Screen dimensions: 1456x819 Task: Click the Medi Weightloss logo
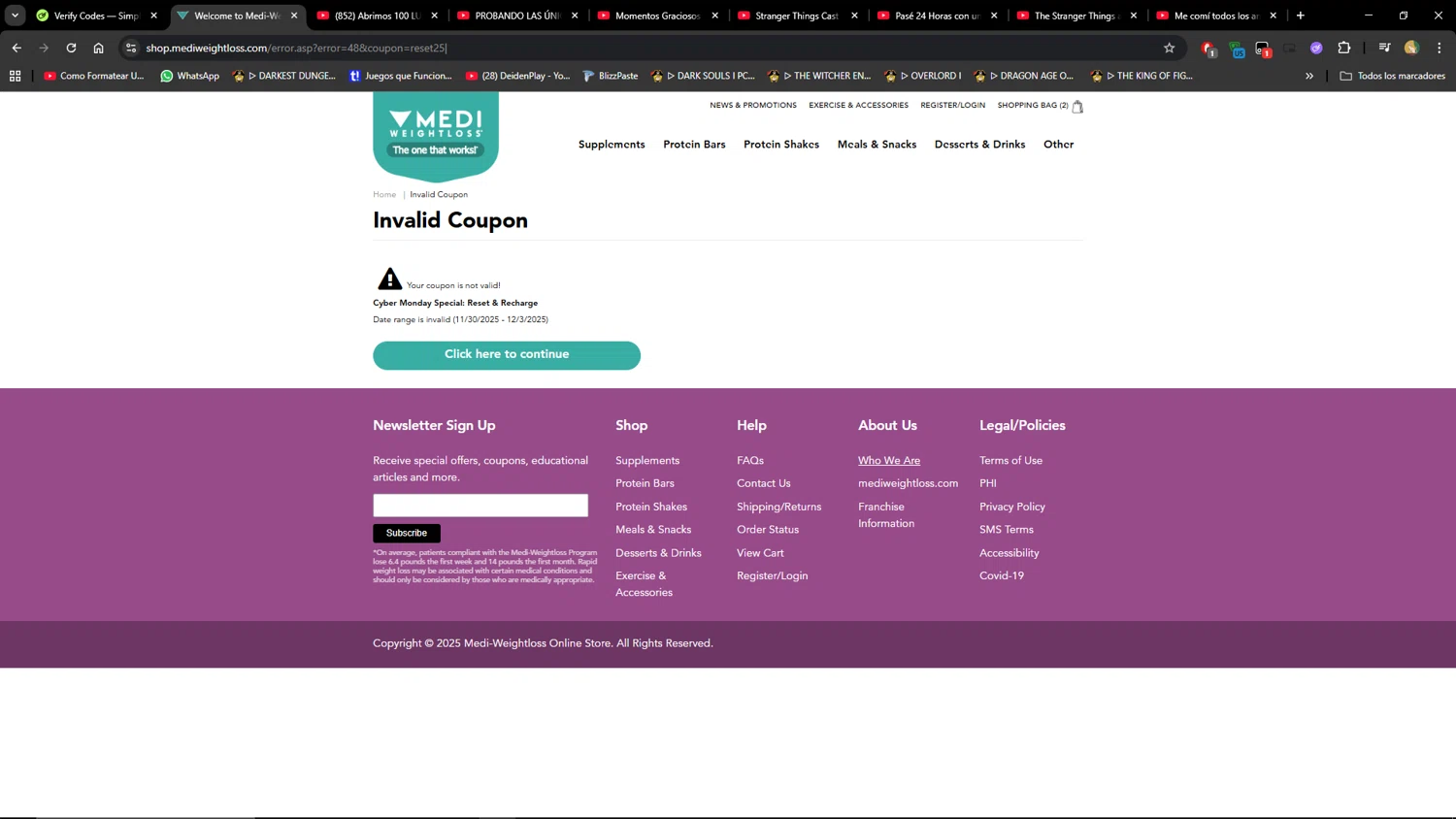pyautogui.click(x=436, y=136)
